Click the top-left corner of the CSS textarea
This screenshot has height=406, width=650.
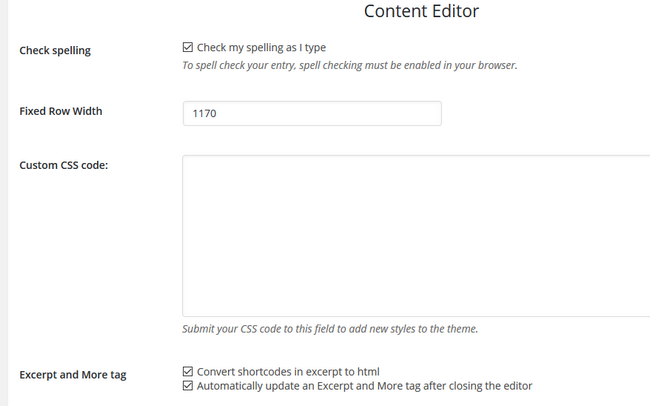[185, 158]
